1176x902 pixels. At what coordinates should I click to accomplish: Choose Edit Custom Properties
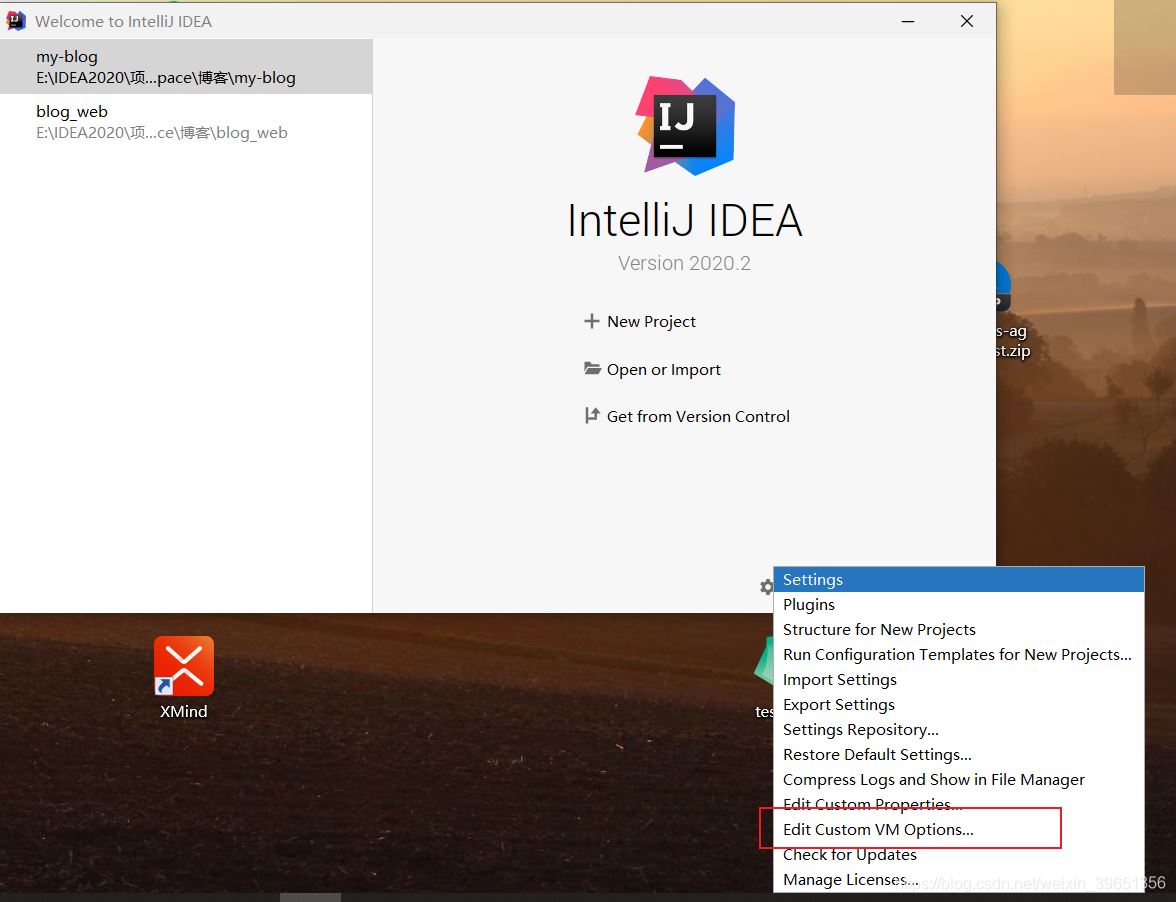[958, 805]
